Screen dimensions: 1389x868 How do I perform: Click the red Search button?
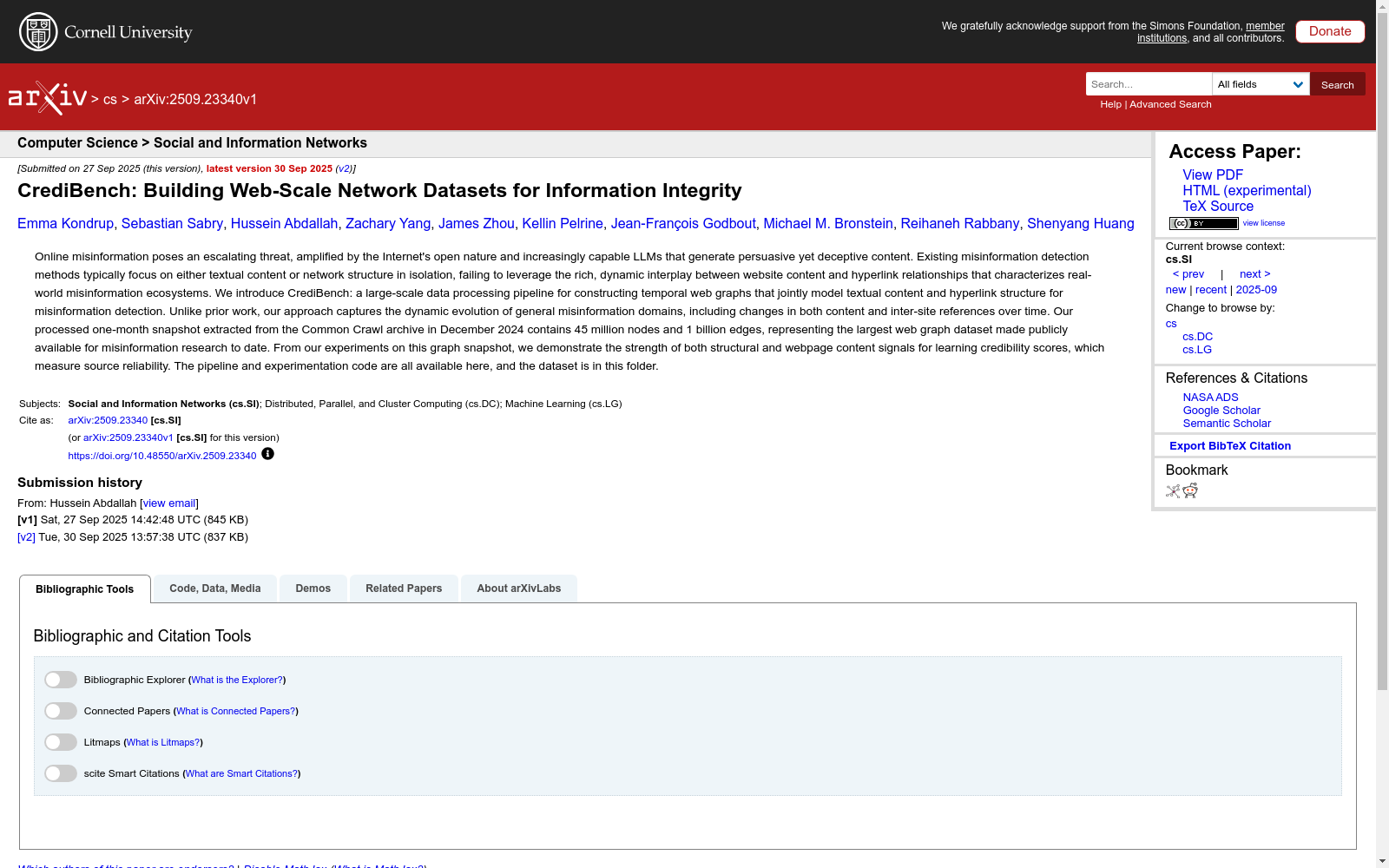pyautogui.click(x=1338, y=84)
